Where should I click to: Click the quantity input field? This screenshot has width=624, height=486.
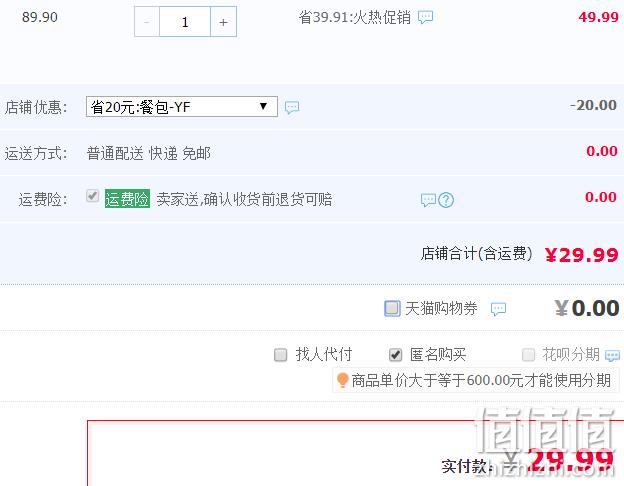(185, 22)
